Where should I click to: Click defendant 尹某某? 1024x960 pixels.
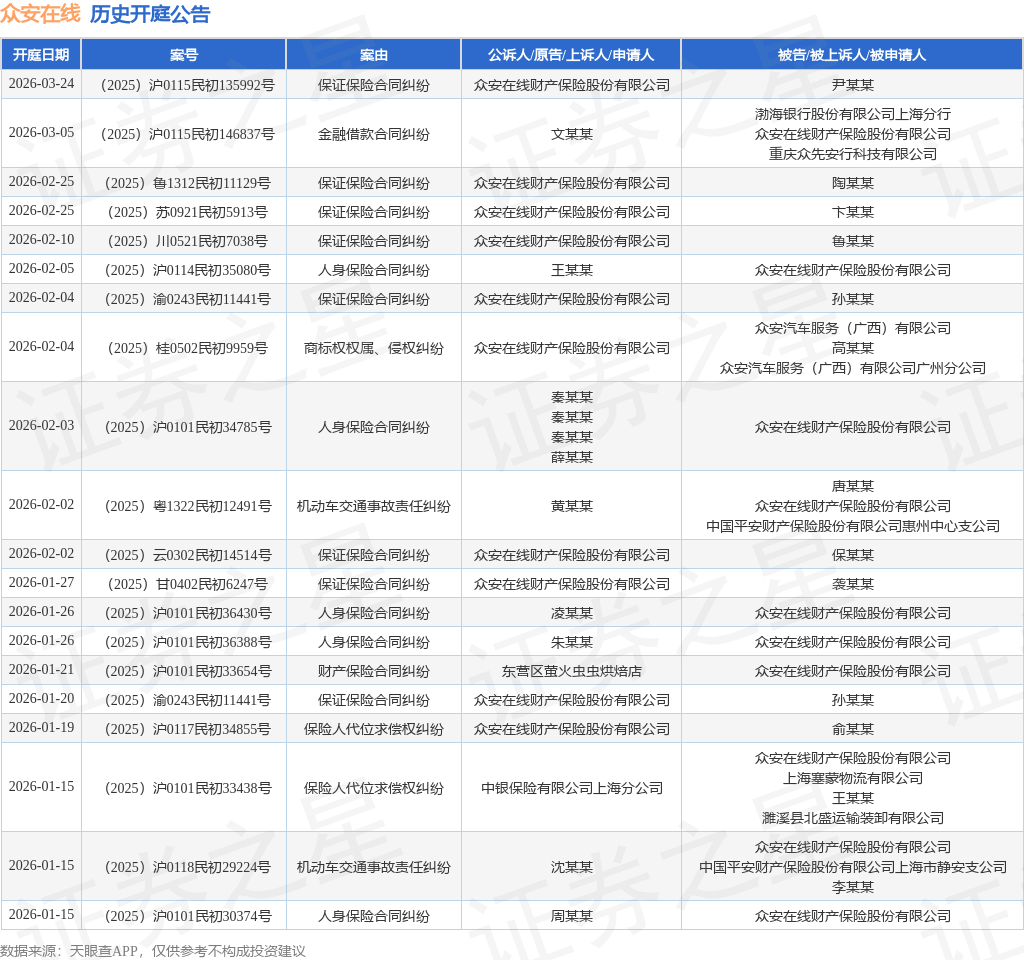[x=852, y=85]
